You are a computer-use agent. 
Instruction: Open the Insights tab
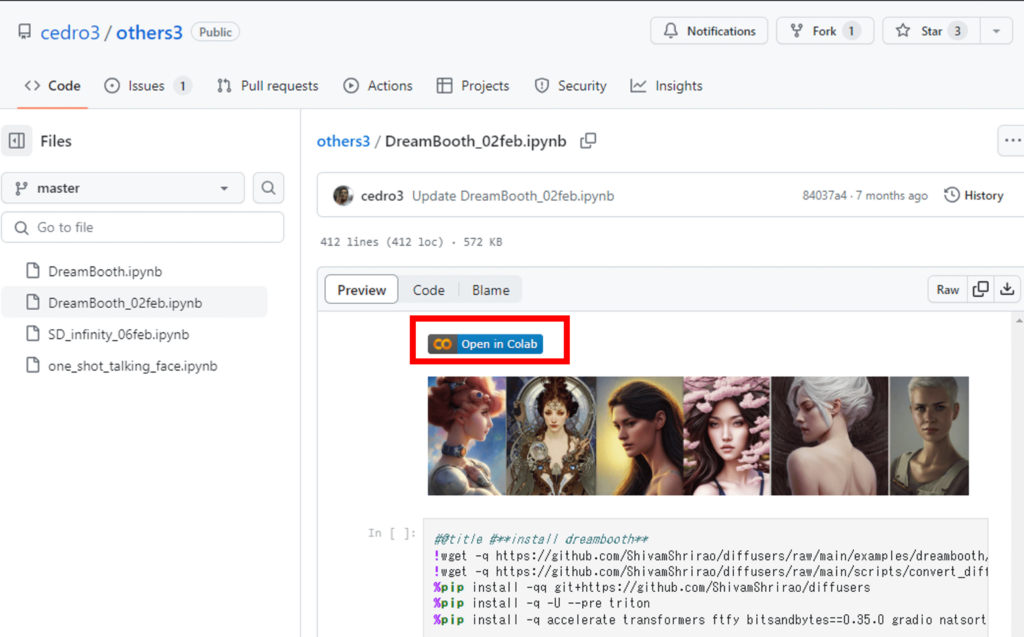(666, 86)
